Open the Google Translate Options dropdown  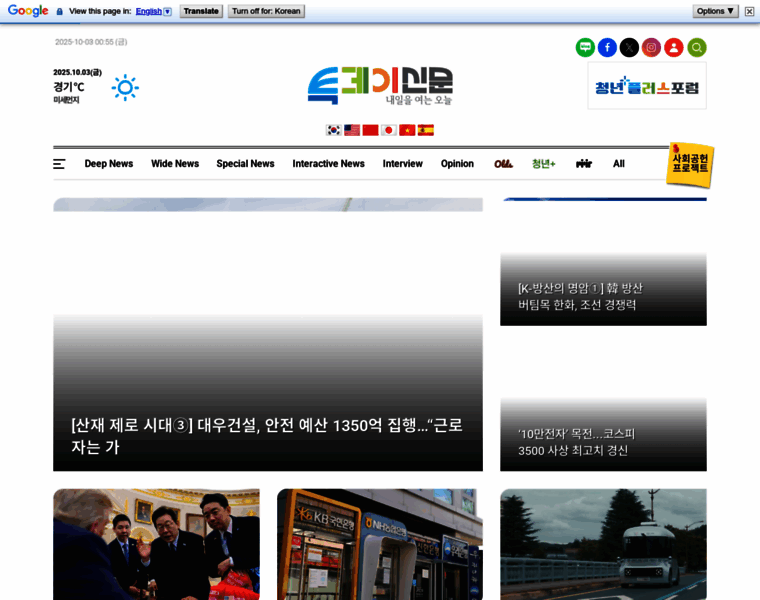point(715,11)
